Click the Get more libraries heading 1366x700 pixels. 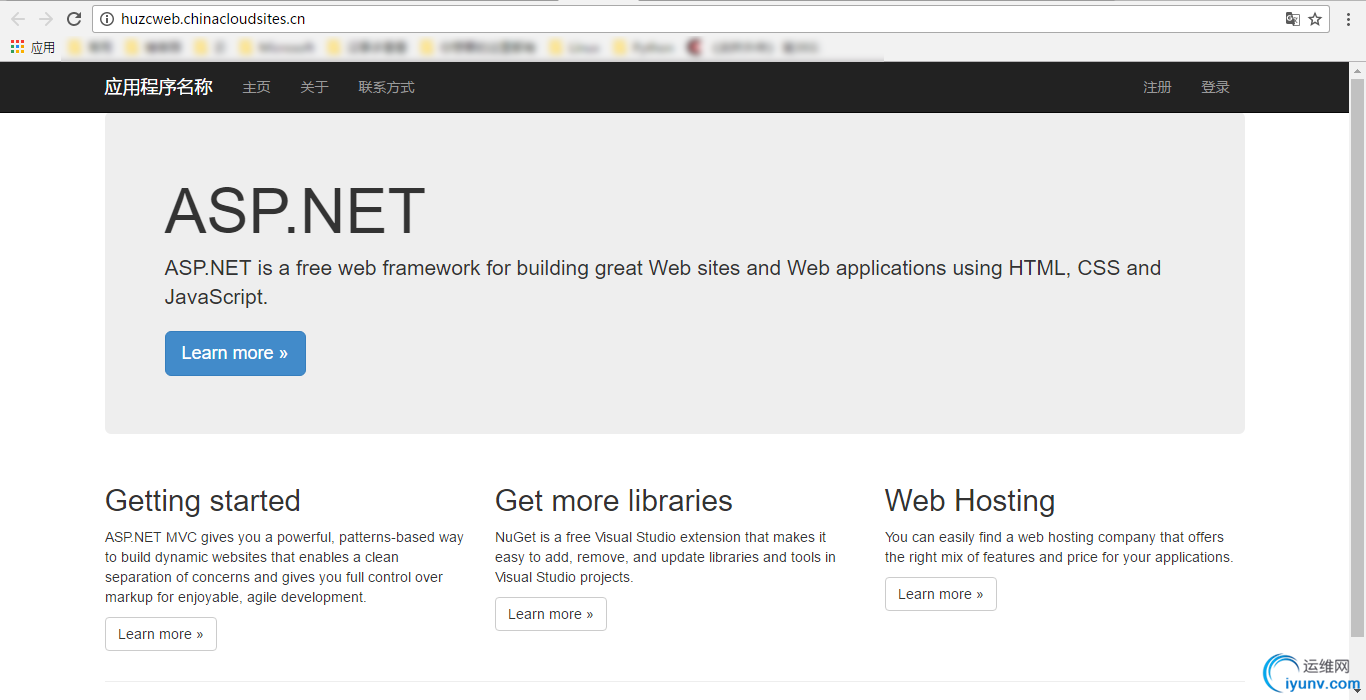(613, 500)
